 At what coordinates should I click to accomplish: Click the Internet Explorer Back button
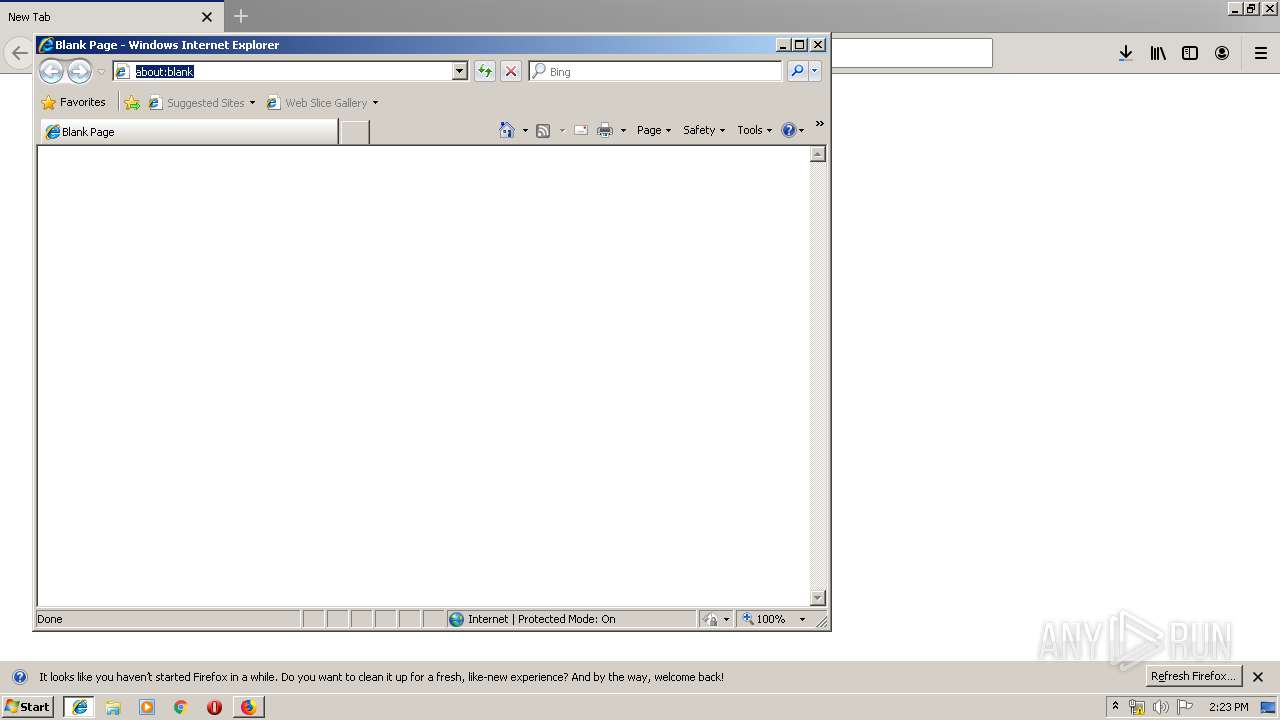pyautogui.click(x=51, y=71)
